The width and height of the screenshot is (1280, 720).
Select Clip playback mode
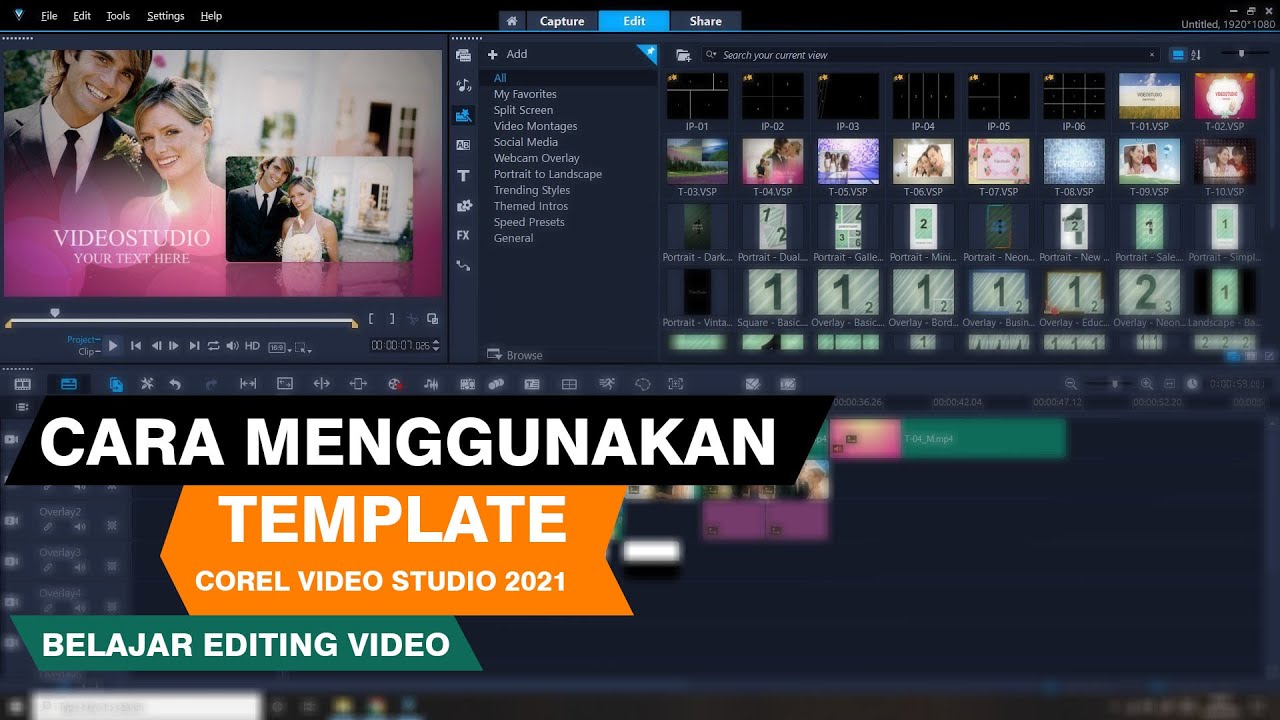[87, 352]
